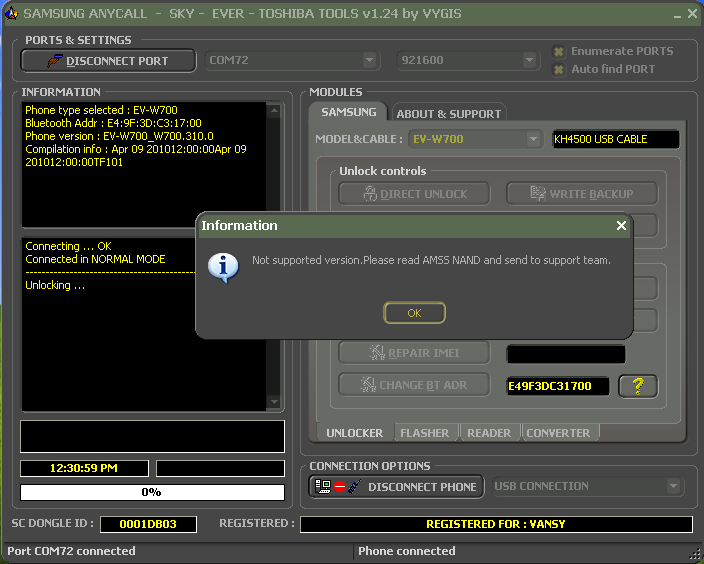Click the 0% progress bar
The height and width of the screenshot is (564, 704).
click(x=151, y=492)
